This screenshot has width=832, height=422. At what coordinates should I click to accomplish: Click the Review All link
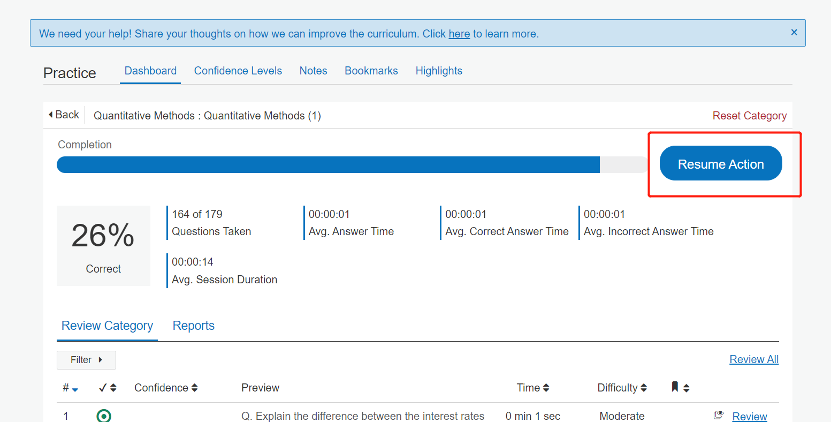[x=753, y=360]
